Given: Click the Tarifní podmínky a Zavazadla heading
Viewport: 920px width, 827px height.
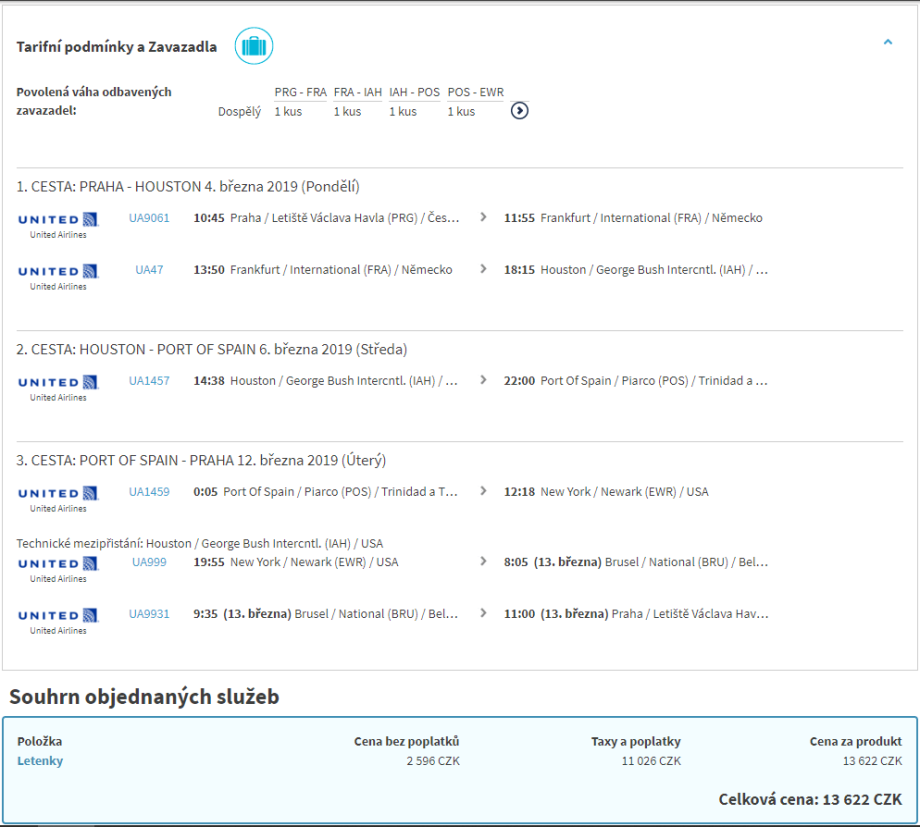Looking at the screenshot, I should tap(116, 47).
